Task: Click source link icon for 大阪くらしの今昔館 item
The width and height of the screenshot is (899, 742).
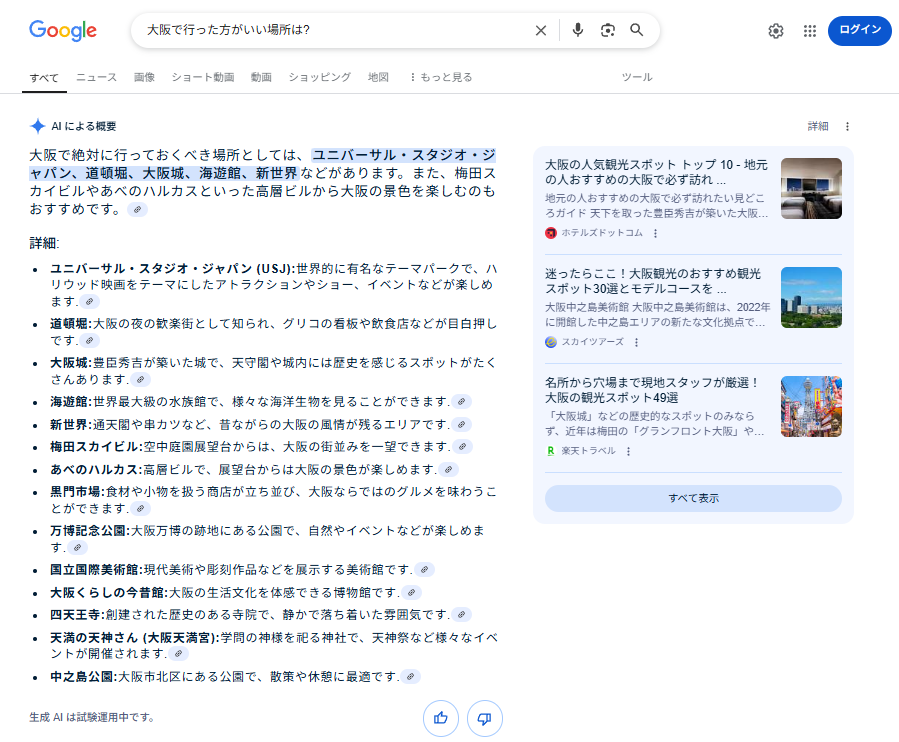Action: pos(412,593)
